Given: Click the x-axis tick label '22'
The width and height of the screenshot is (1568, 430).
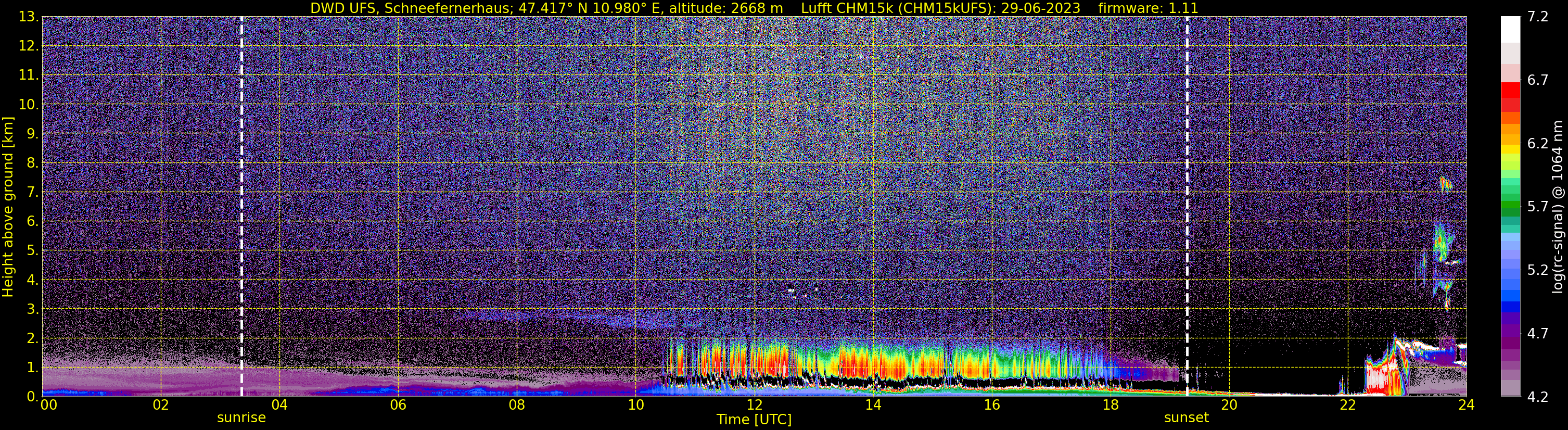Looking at the screenshot, I should point(1348,405).
